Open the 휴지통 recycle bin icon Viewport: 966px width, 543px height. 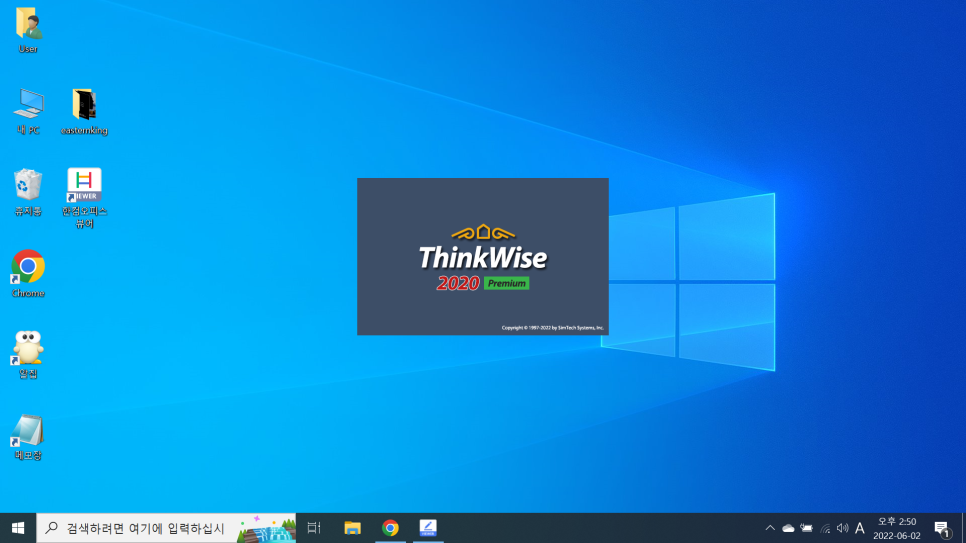tap(28, 192)
